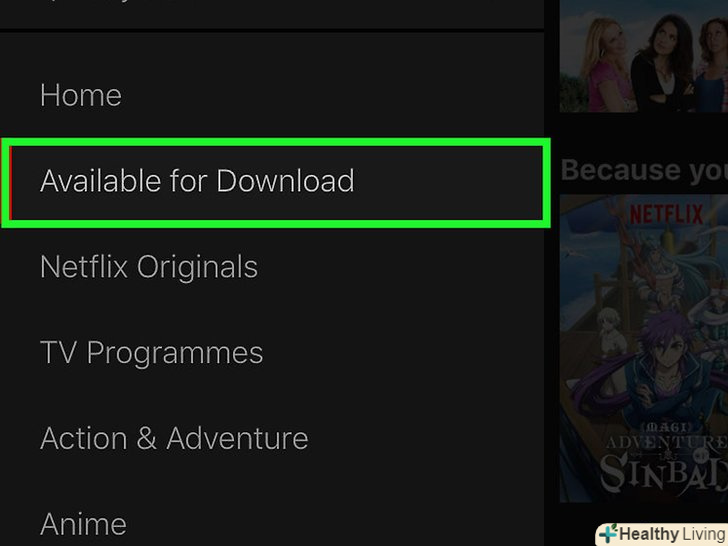Click the Healthy Living watermark text
The width and height of the screenshot is (728, 546).
point(672,534)
